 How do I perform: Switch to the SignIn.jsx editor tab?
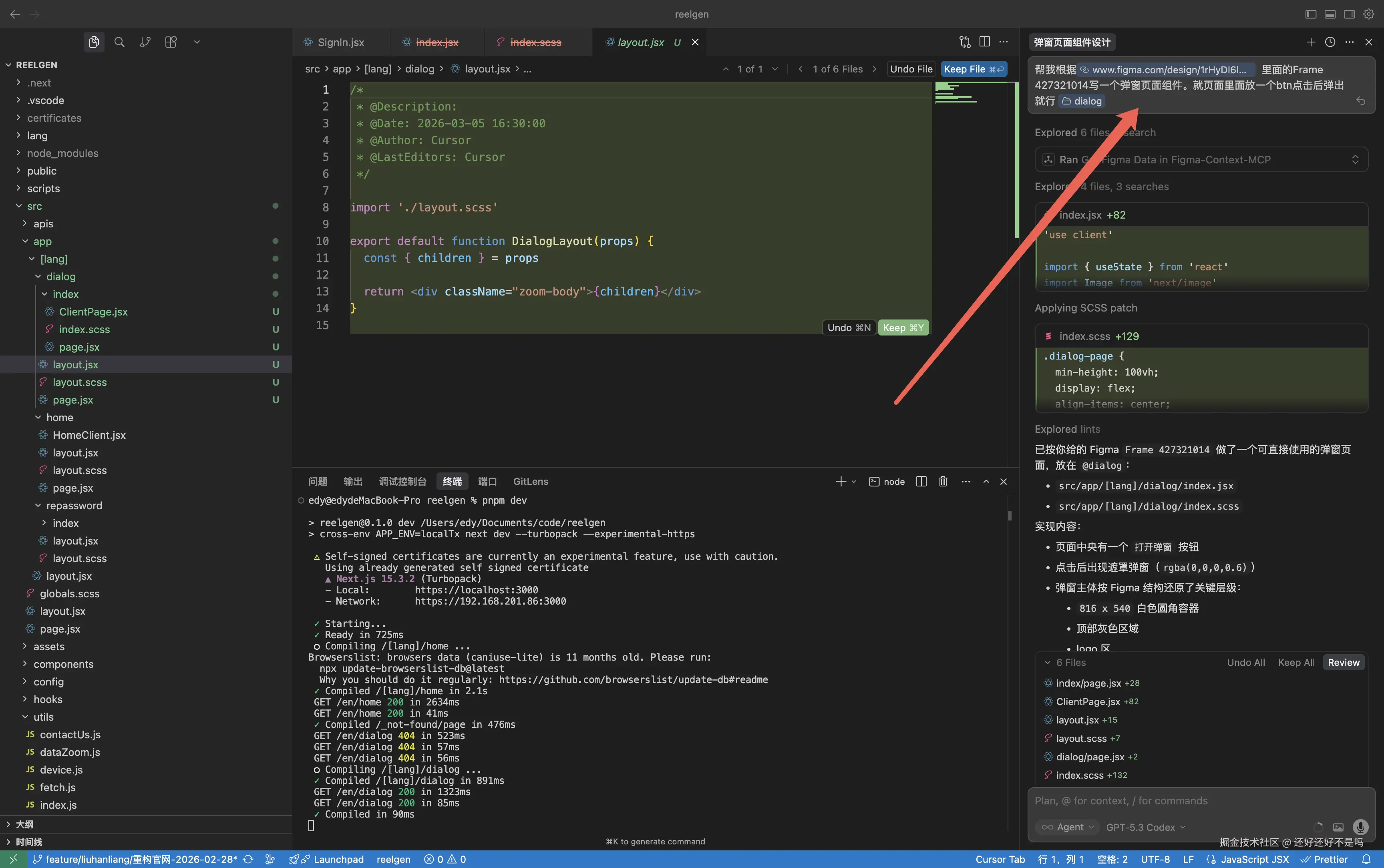[340, 42]
